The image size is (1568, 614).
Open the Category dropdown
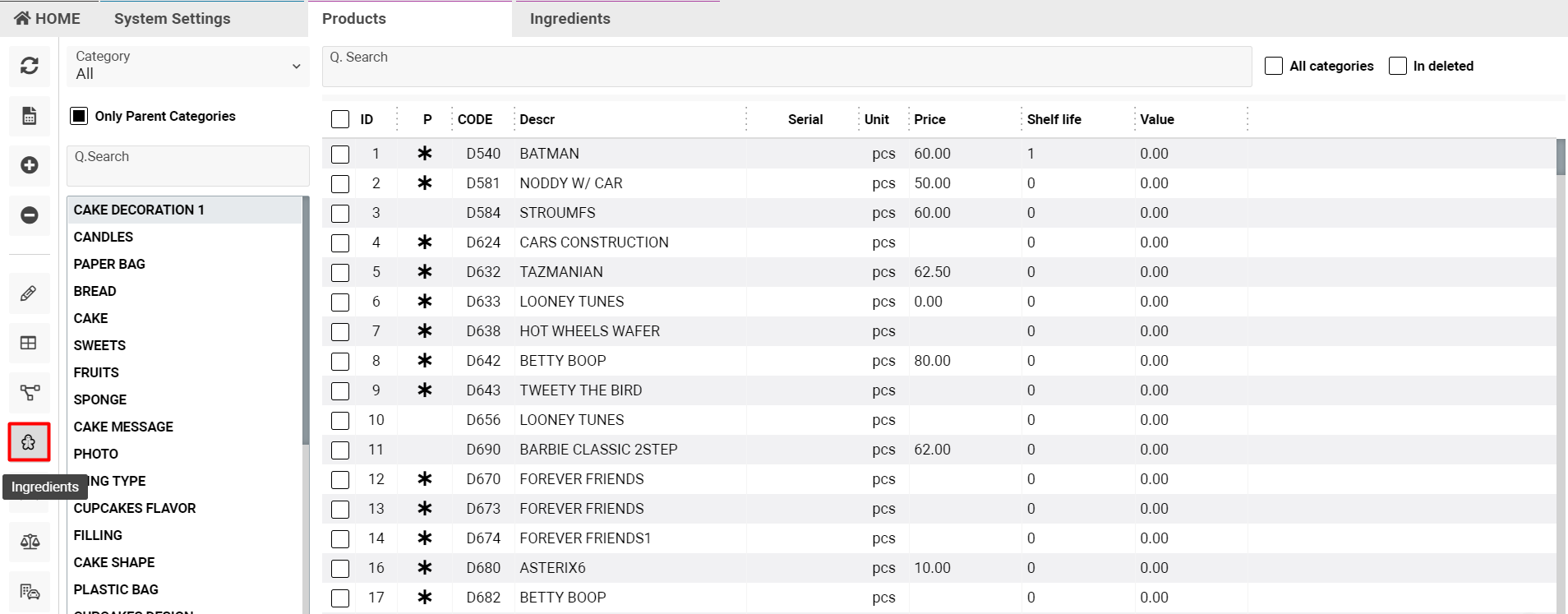(188, 66)
